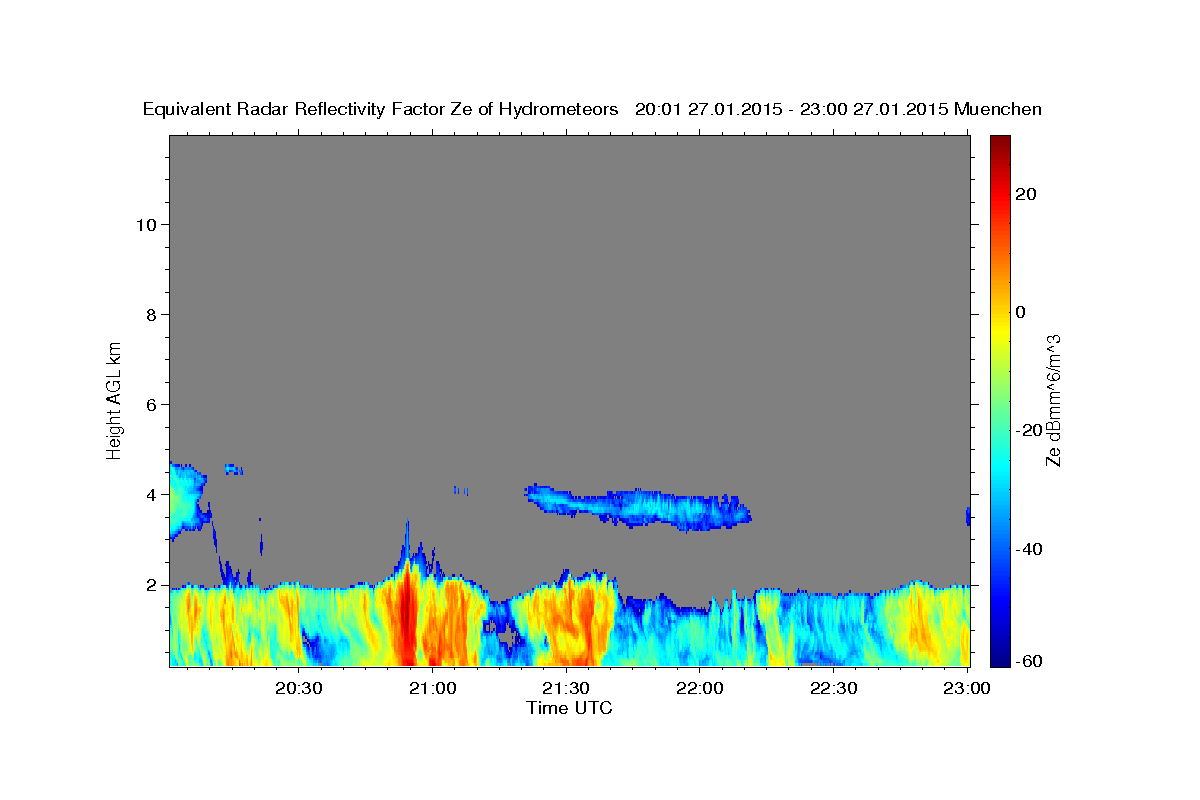Click the colorbar tick value '-20'
This screenshot has height=800, width=1200.
1027,430
